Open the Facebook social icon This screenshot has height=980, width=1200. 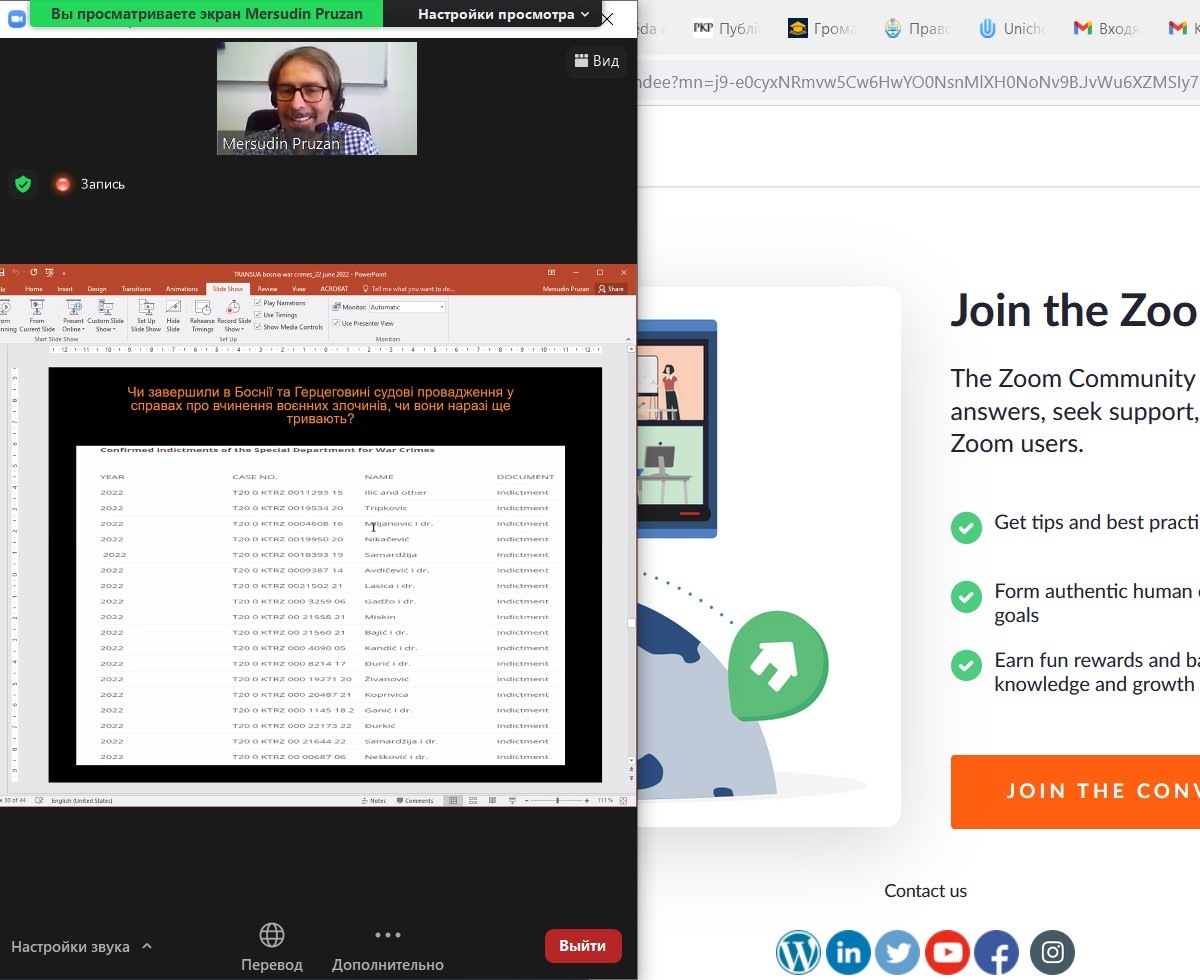996,953
